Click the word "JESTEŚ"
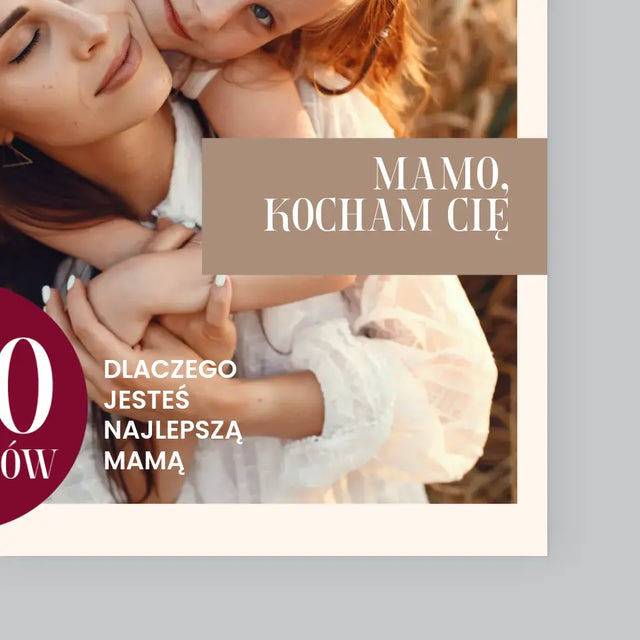Screen dimensions: 640x640 [x=147, y=399]
